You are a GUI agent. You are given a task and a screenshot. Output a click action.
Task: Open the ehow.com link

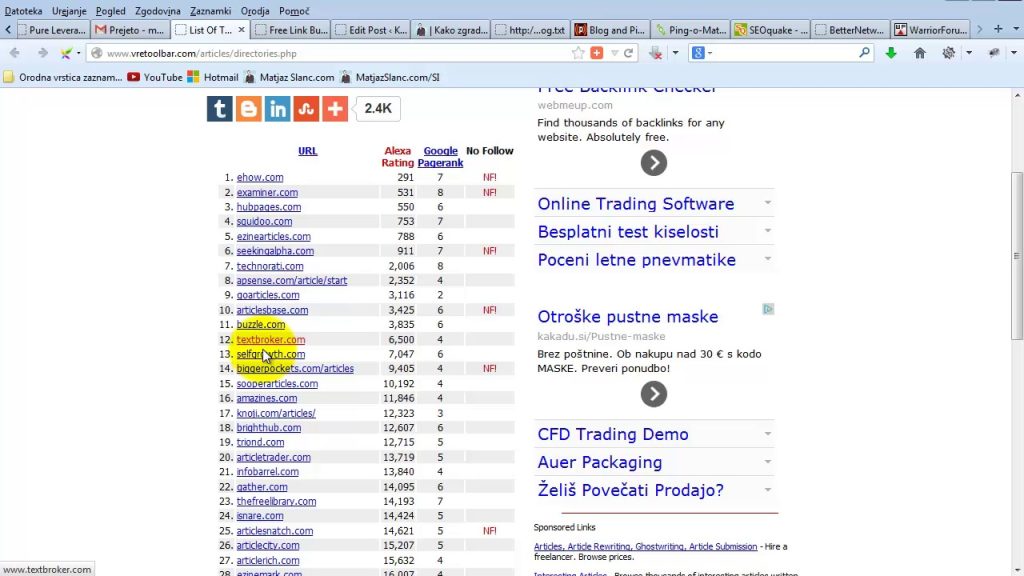point(260,178)
